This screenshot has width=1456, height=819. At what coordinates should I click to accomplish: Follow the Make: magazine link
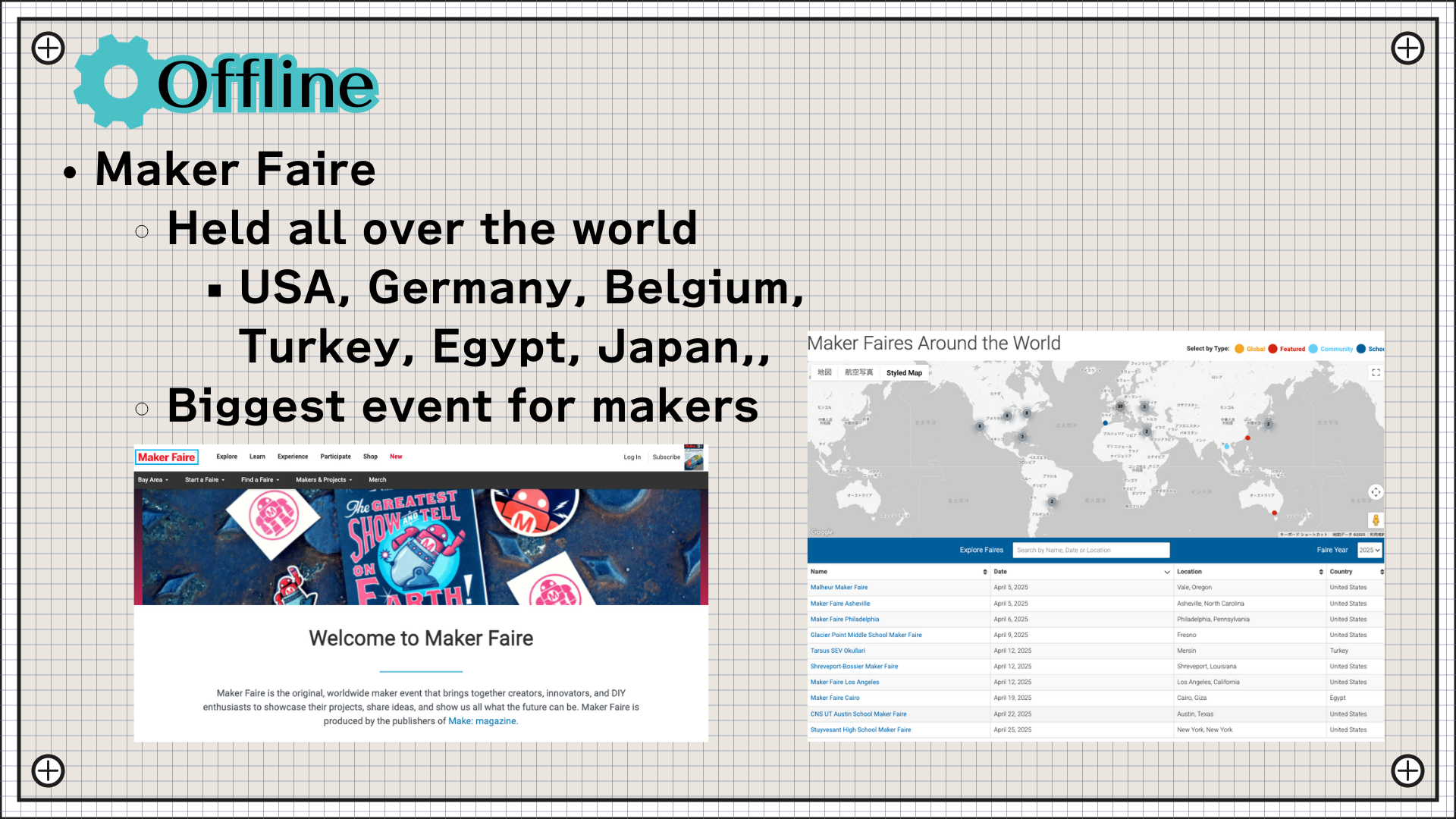point(483,721)
